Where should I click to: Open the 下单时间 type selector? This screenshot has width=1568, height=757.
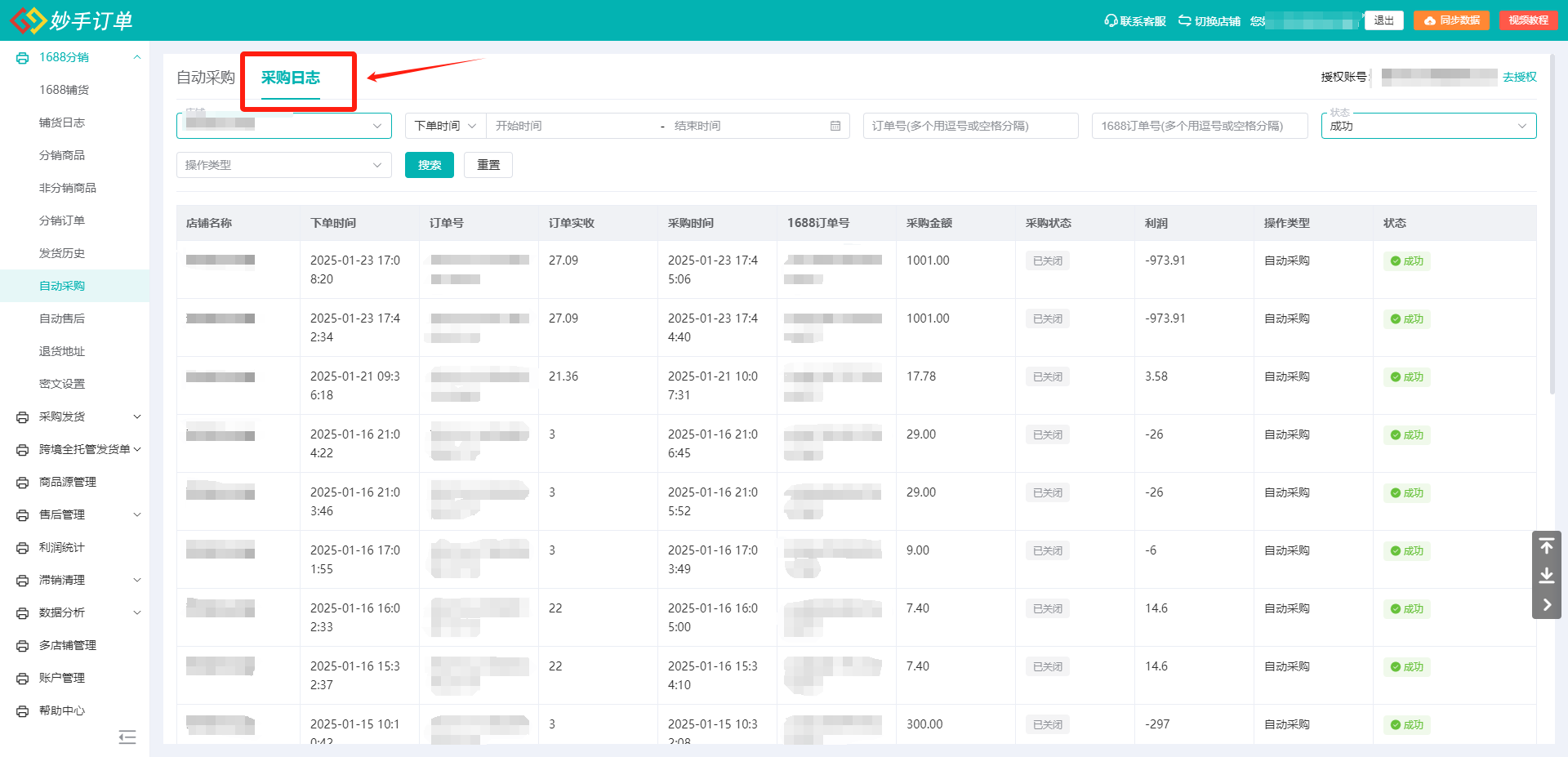pyautogui.click(x=445, y=126)
